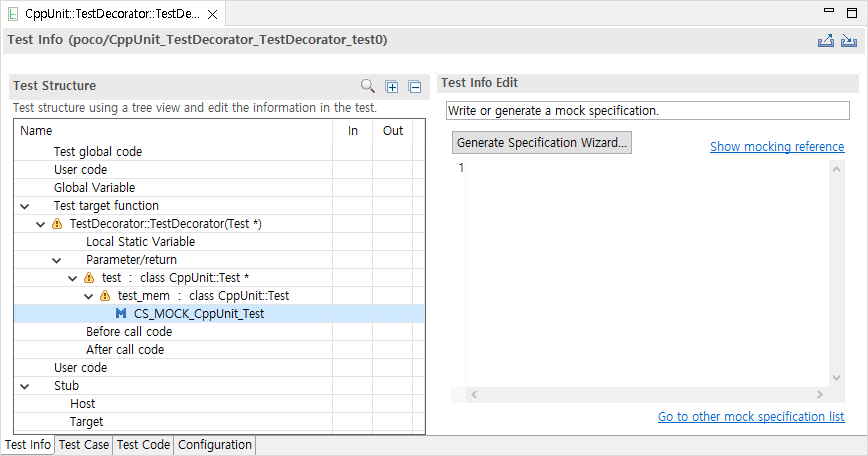Select Test global code row

pos(219,152)
